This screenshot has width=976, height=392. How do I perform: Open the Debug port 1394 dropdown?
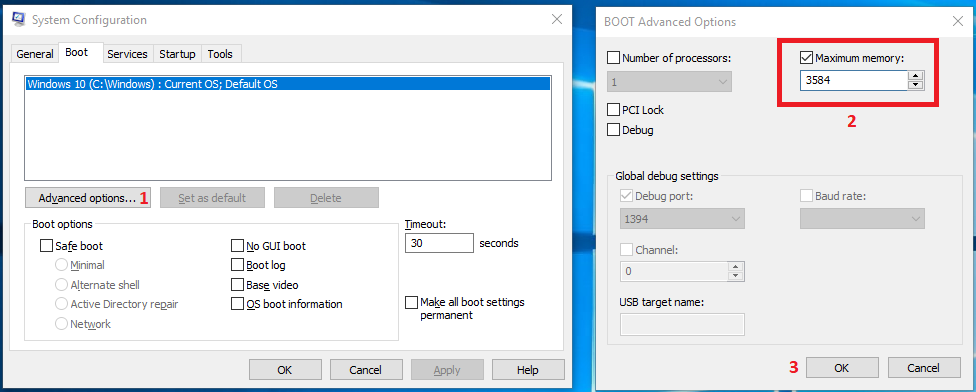[682, 218]
